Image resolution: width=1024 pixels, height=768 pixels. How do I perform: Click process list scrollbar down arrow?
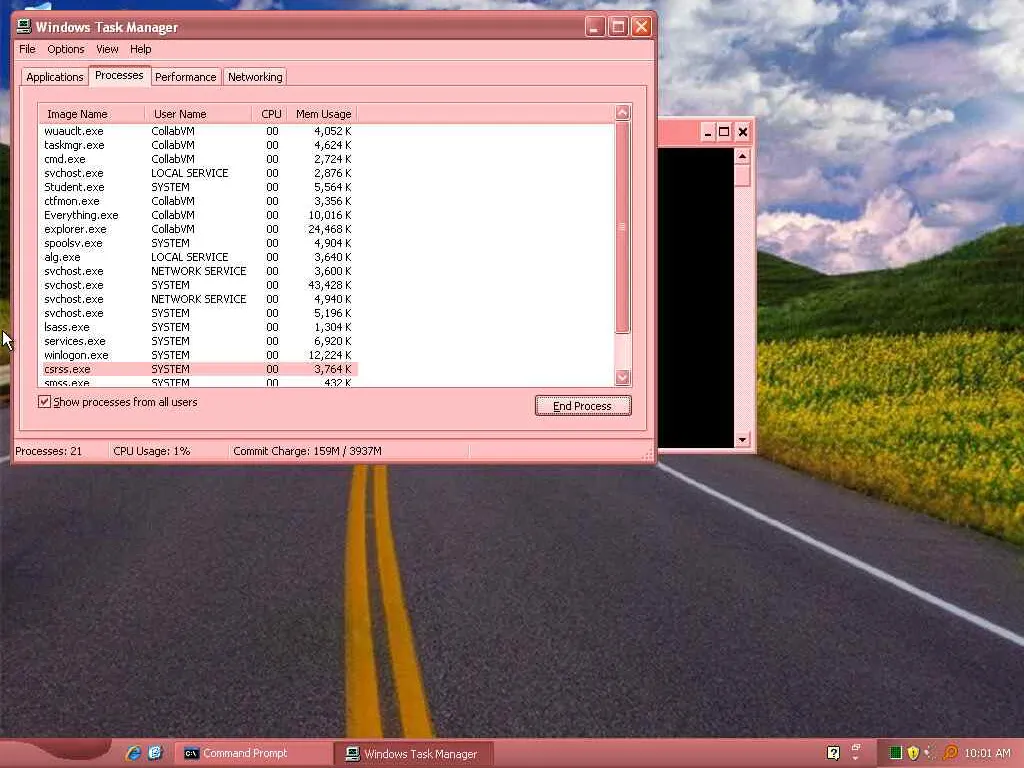622,377
